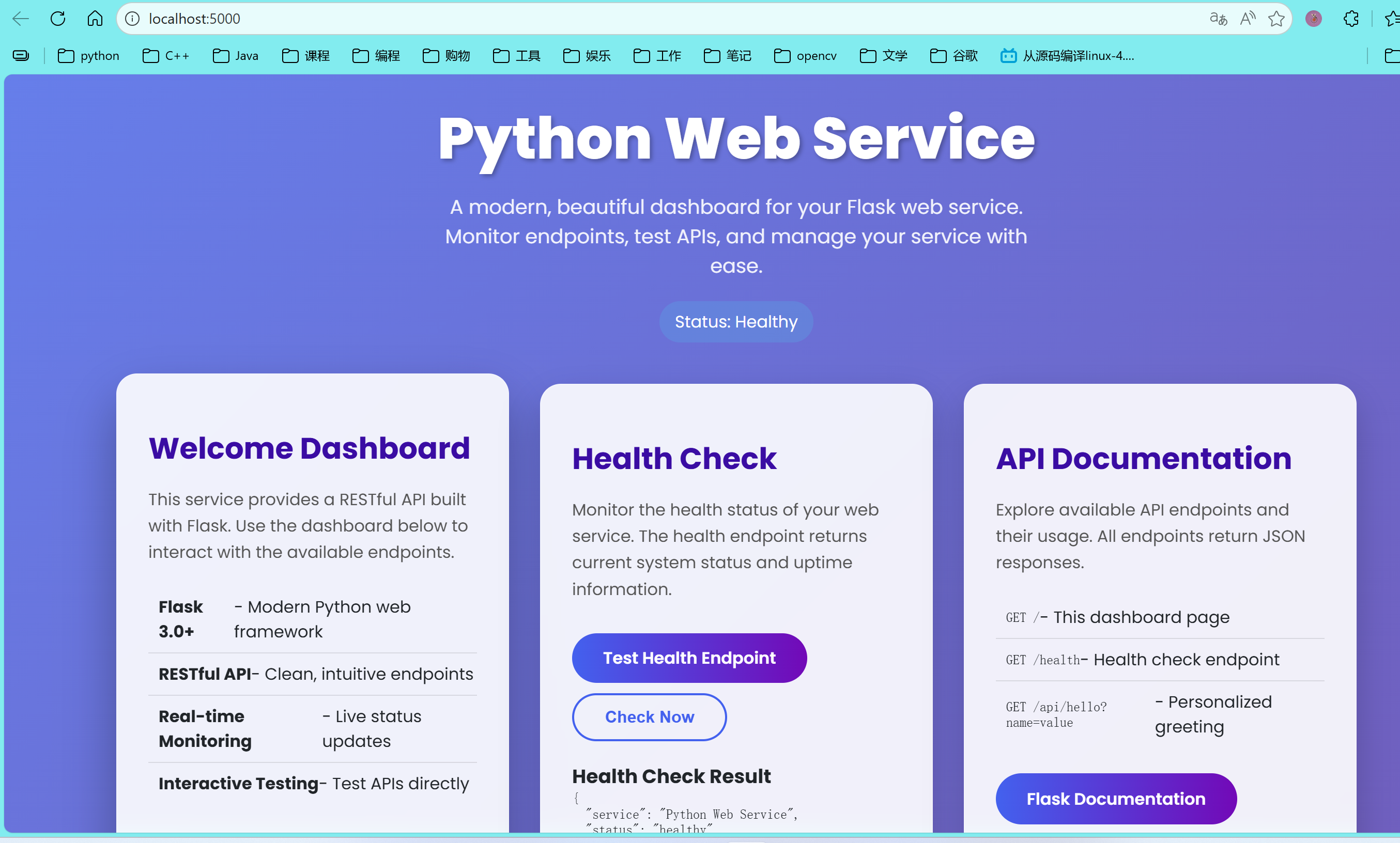Click the Test Health Endpoint button
Screen dimensions: 1400x843
689,658
